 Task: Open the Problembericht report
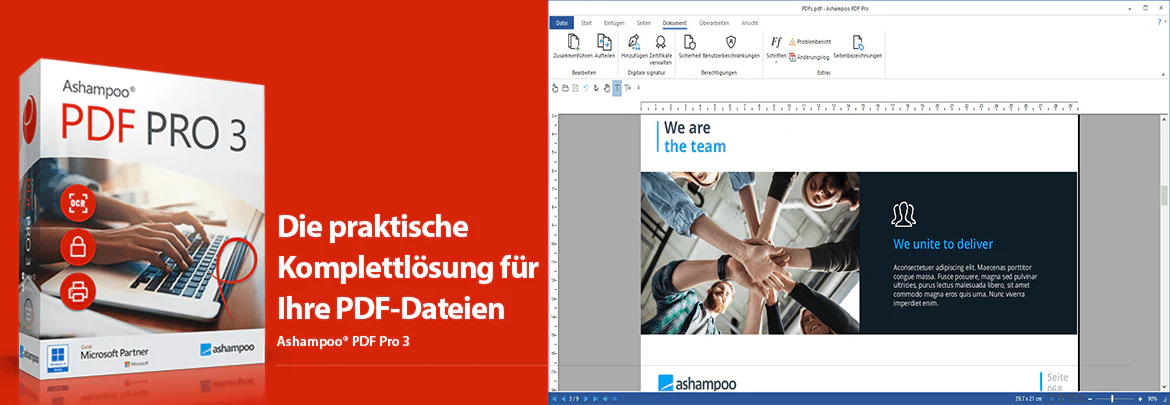(811, 42)
